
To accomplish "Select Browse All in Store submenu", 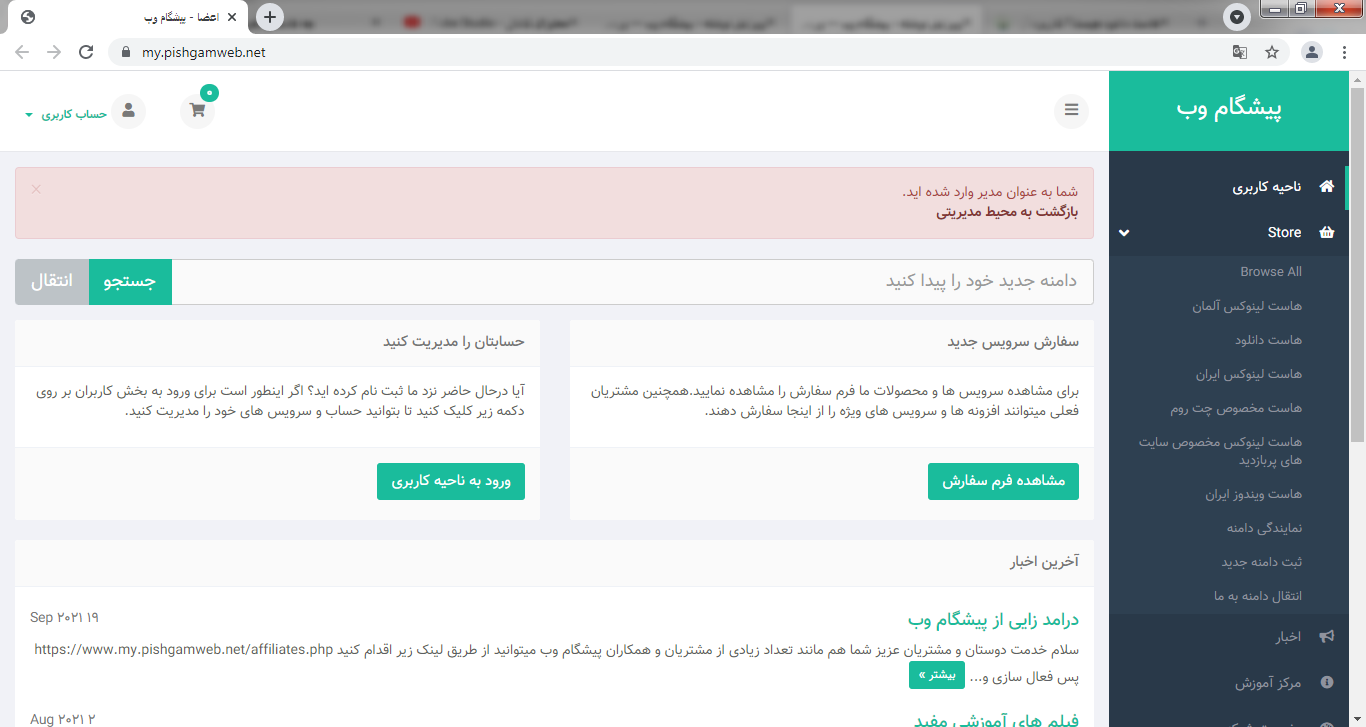I will [x=1271, y=272].
